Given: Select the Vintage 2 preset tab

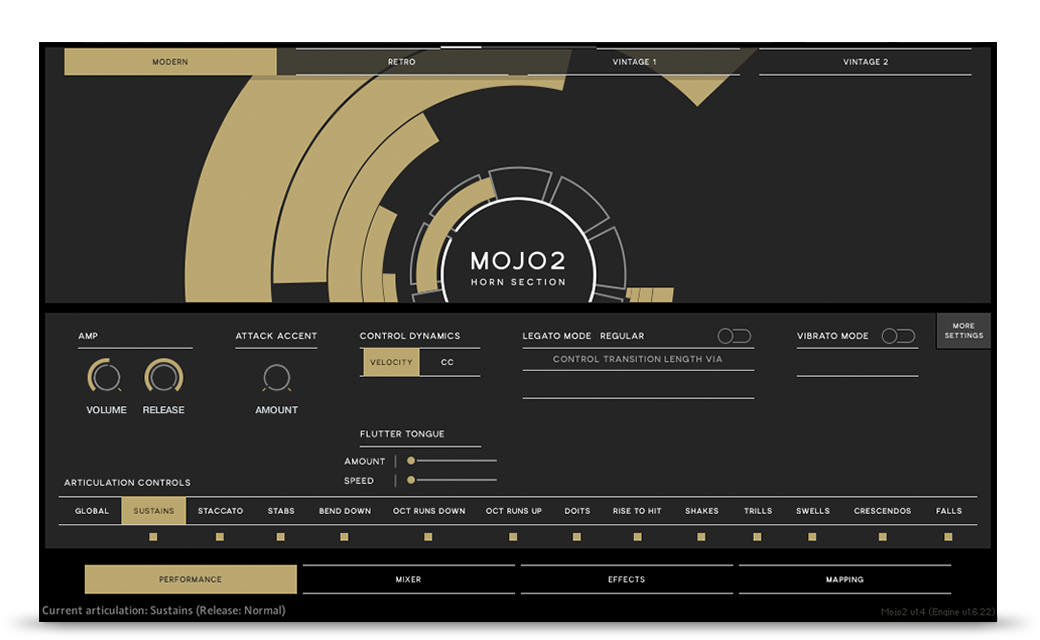Looking at the screenshot, I should coord(866,62).
